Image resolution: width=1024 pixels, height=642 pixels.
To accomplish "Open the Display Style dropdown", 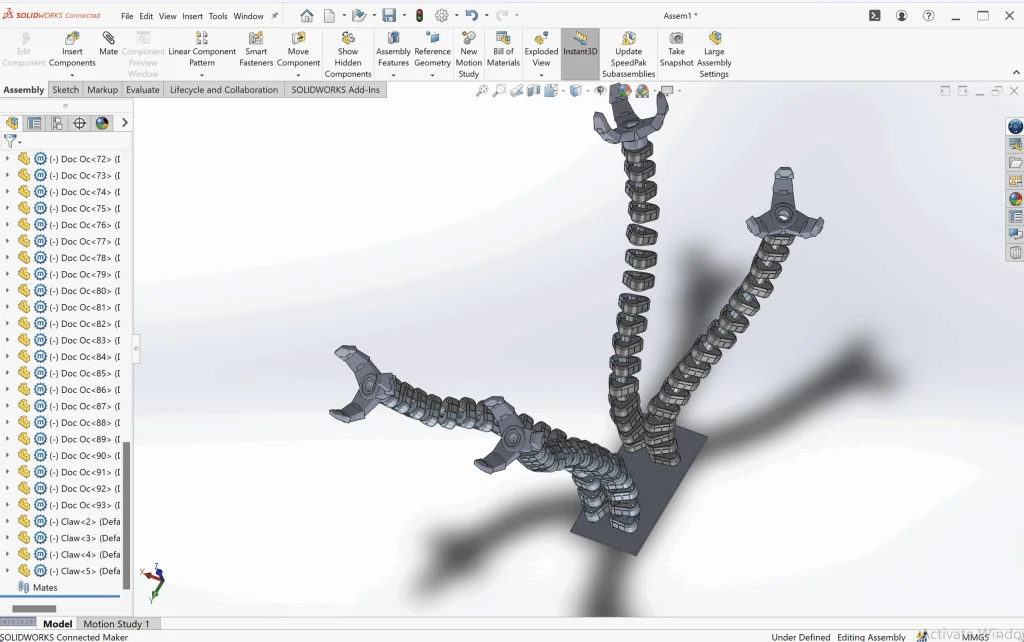I will pos(588,89).
